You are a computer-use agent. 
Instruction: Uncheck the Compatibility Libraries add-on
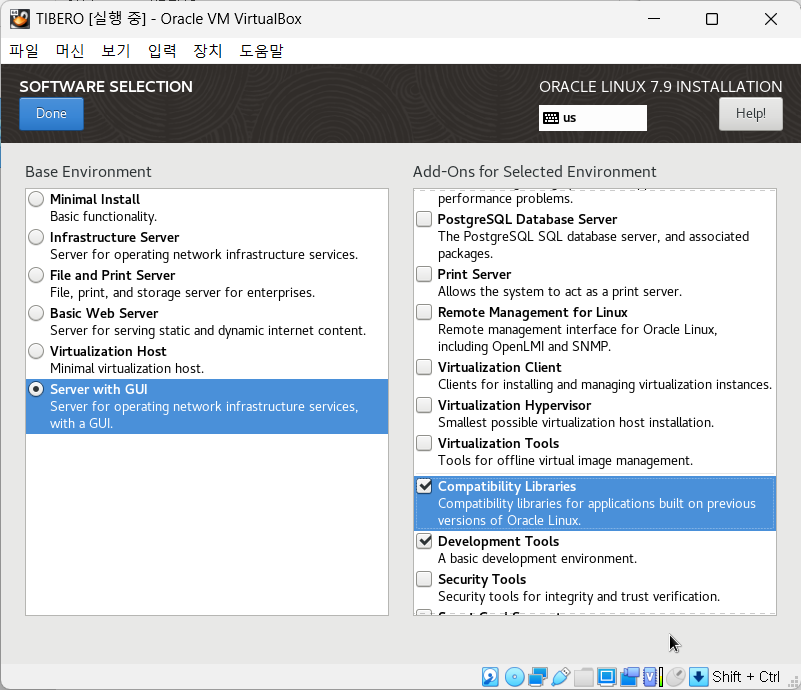424,486
